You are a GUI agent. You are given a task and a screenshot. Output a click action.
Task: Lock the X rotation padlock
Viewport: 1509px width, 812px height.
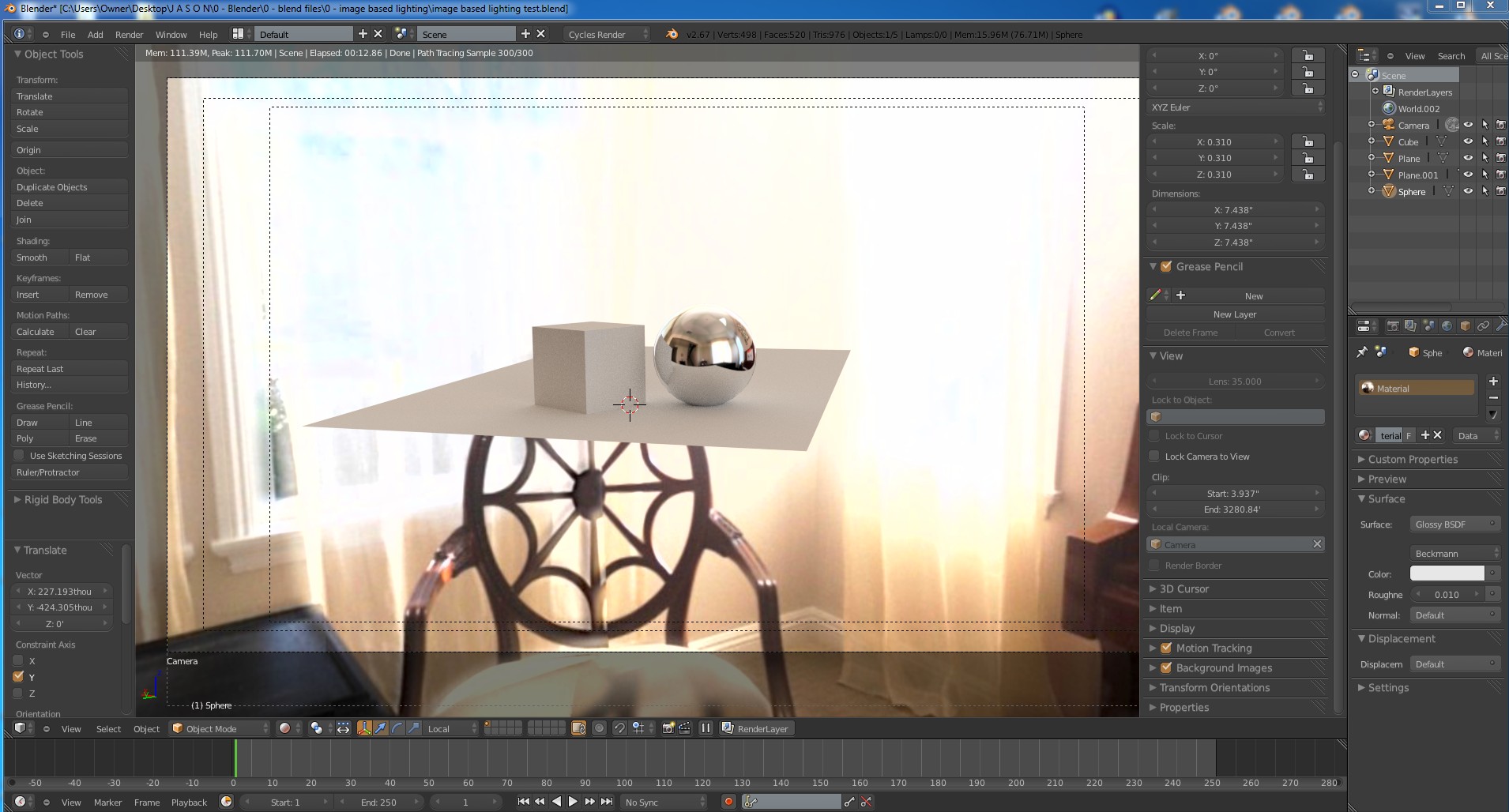pyautogui.click(x=1308, y=55)
